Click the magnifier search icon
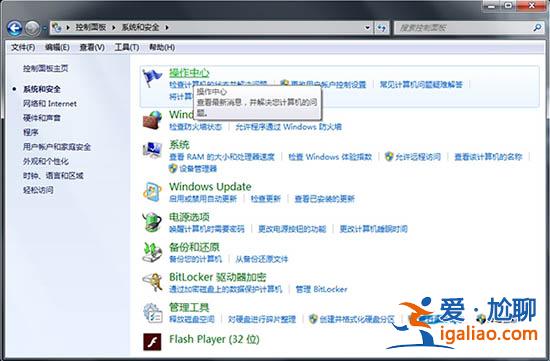550x361 pixels. point(537,27)
